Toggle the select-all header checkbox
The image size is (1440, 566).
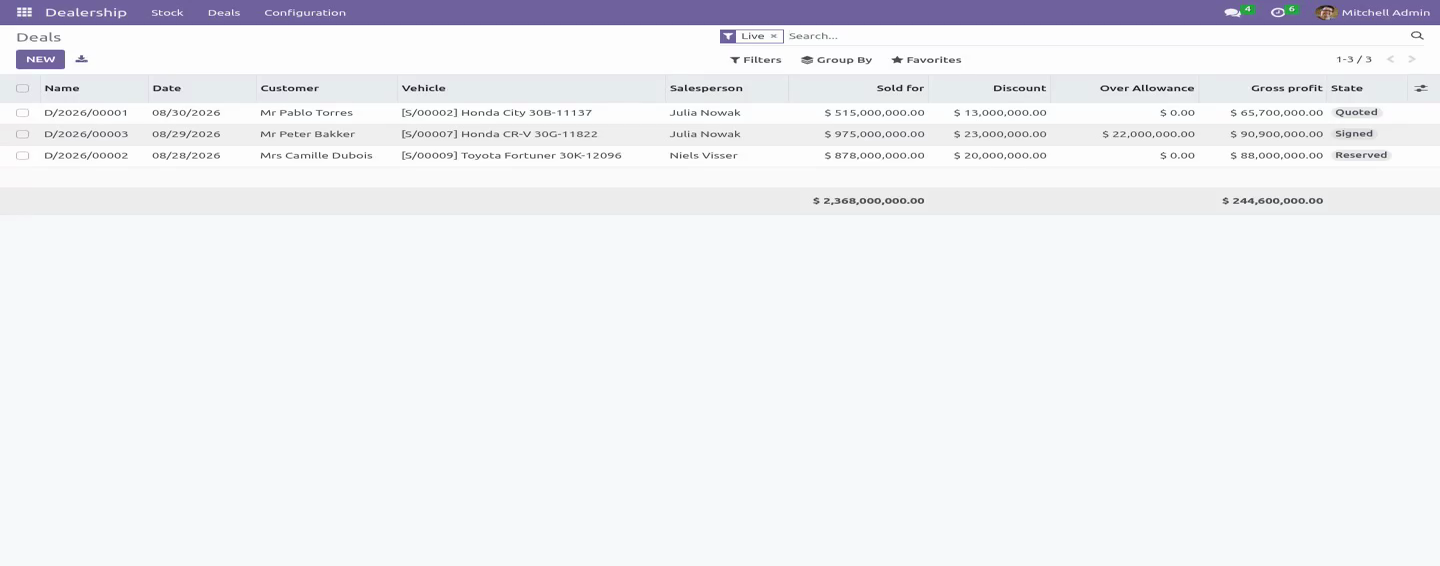click(22, 88)
